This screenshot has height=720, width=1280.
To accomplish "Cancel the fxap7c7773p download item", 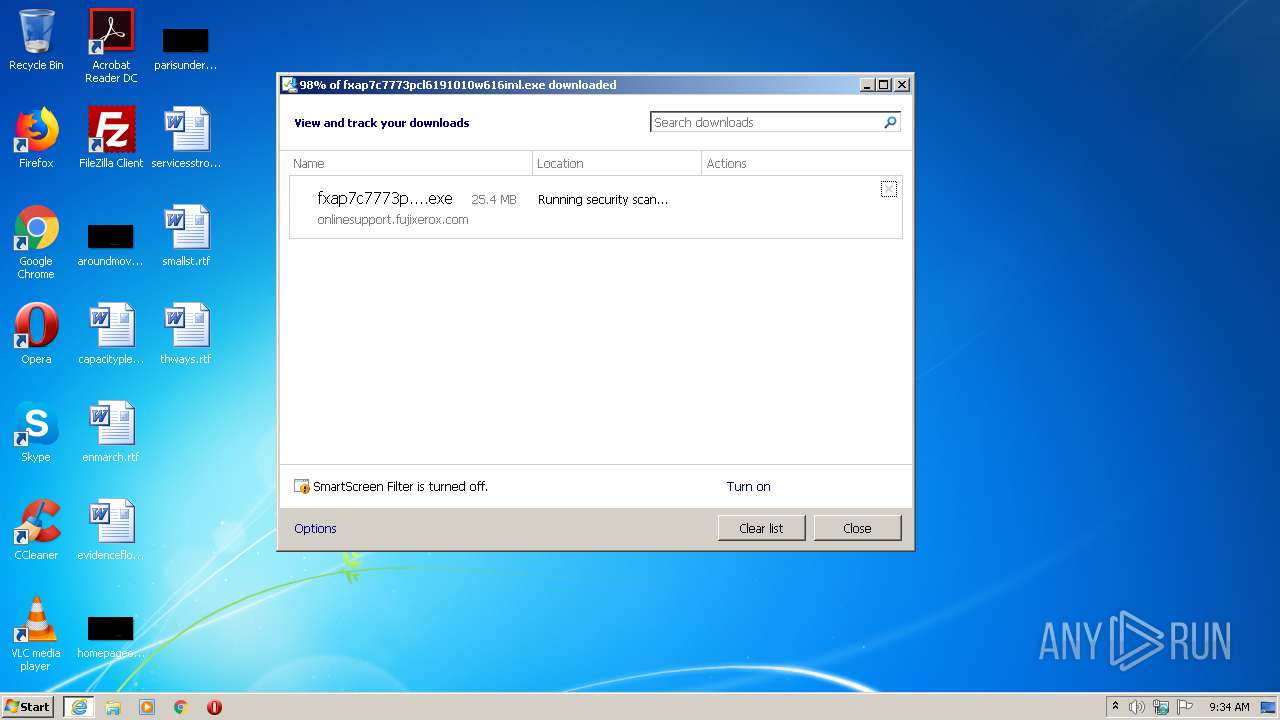I will click(x=888, y=189).
